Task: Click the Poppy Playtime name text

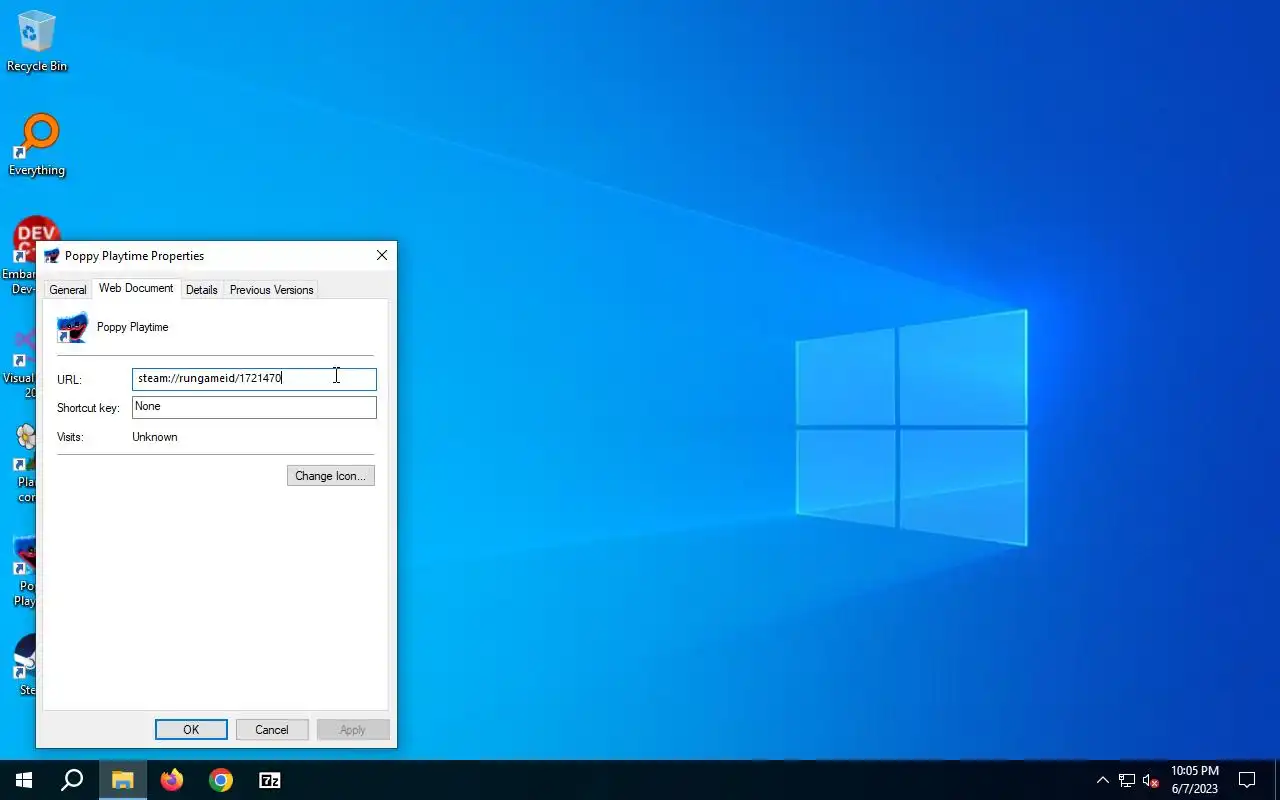Action: (133, 327)
